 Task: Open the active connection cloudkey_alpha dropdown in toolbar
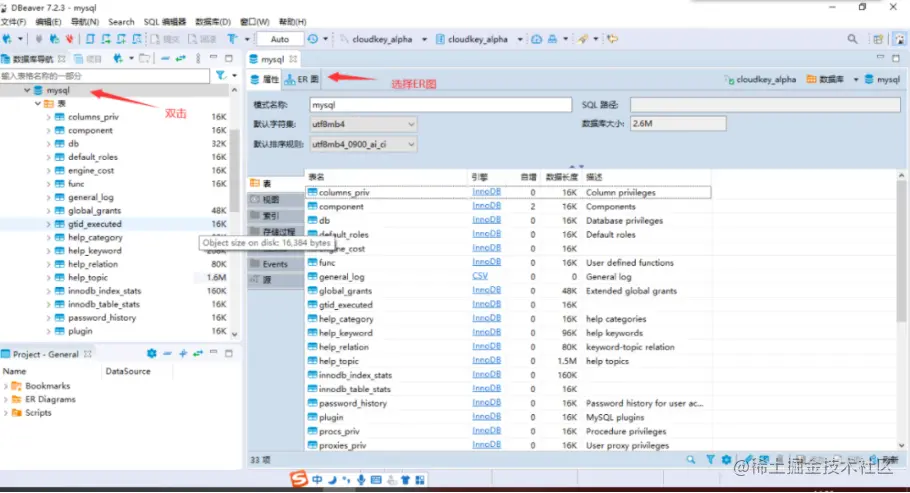[424, 39]
